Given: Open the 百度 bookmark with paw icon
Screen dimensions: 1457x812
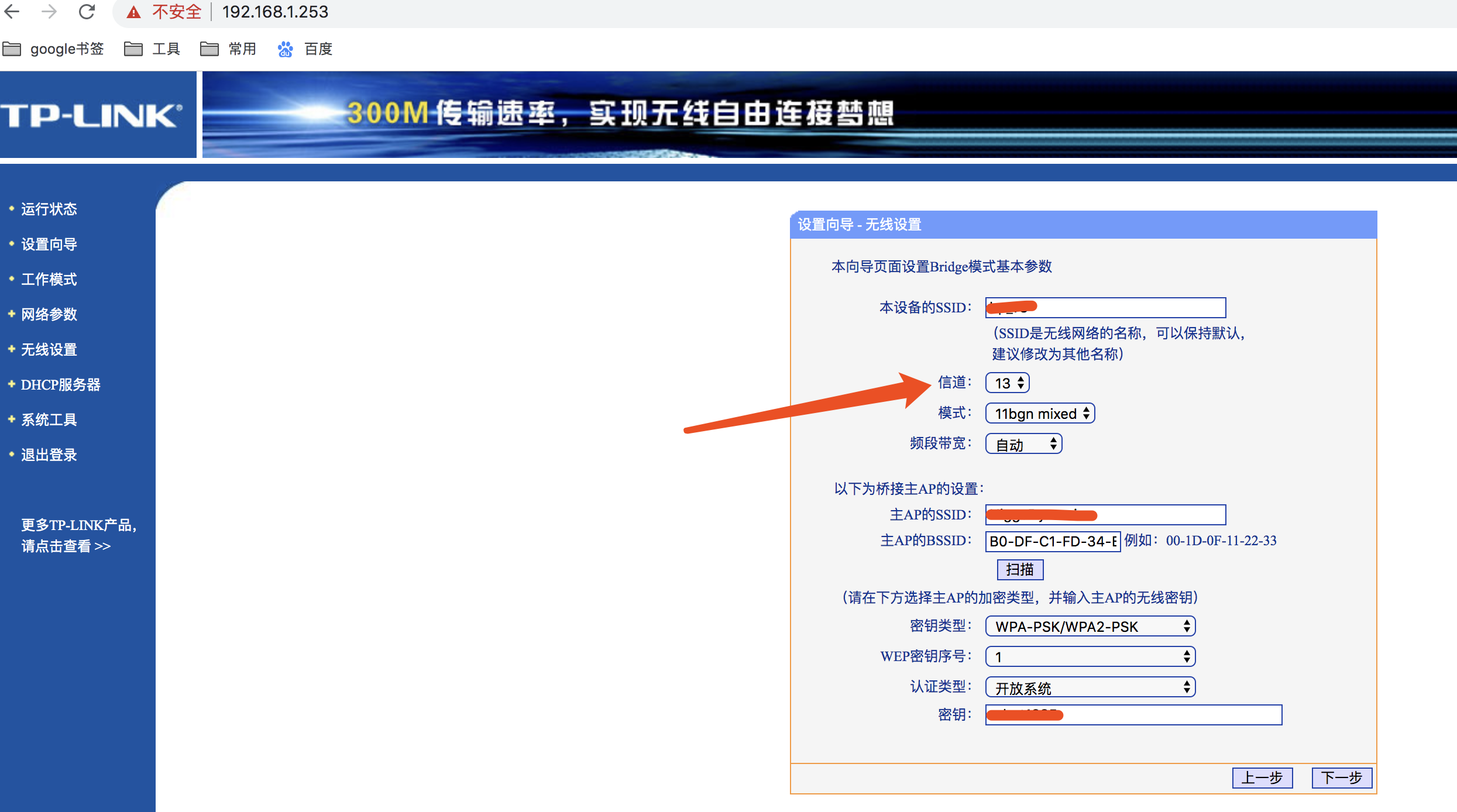Looking at the screenshot, I should point(305,49).
